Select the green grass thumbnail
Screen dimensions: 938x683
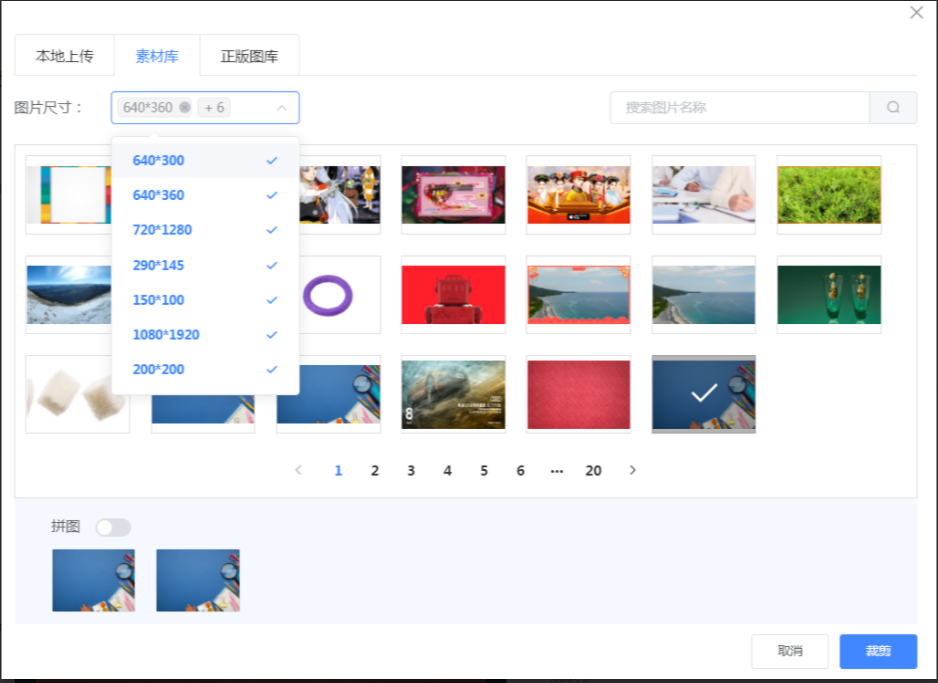point(829,195)
